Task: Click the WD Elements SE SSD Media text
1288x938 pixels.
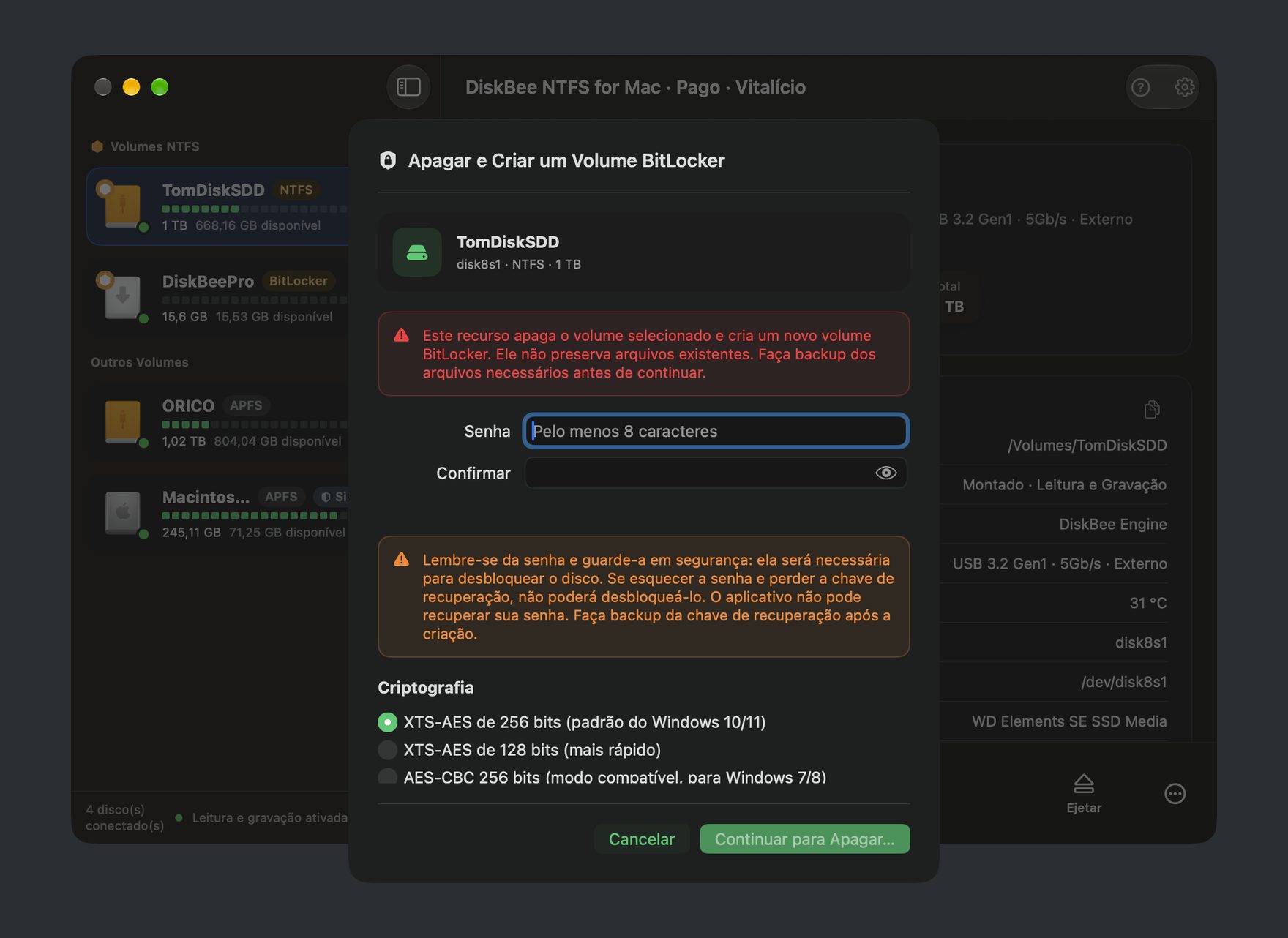Action: click(x=1069, y=721)
